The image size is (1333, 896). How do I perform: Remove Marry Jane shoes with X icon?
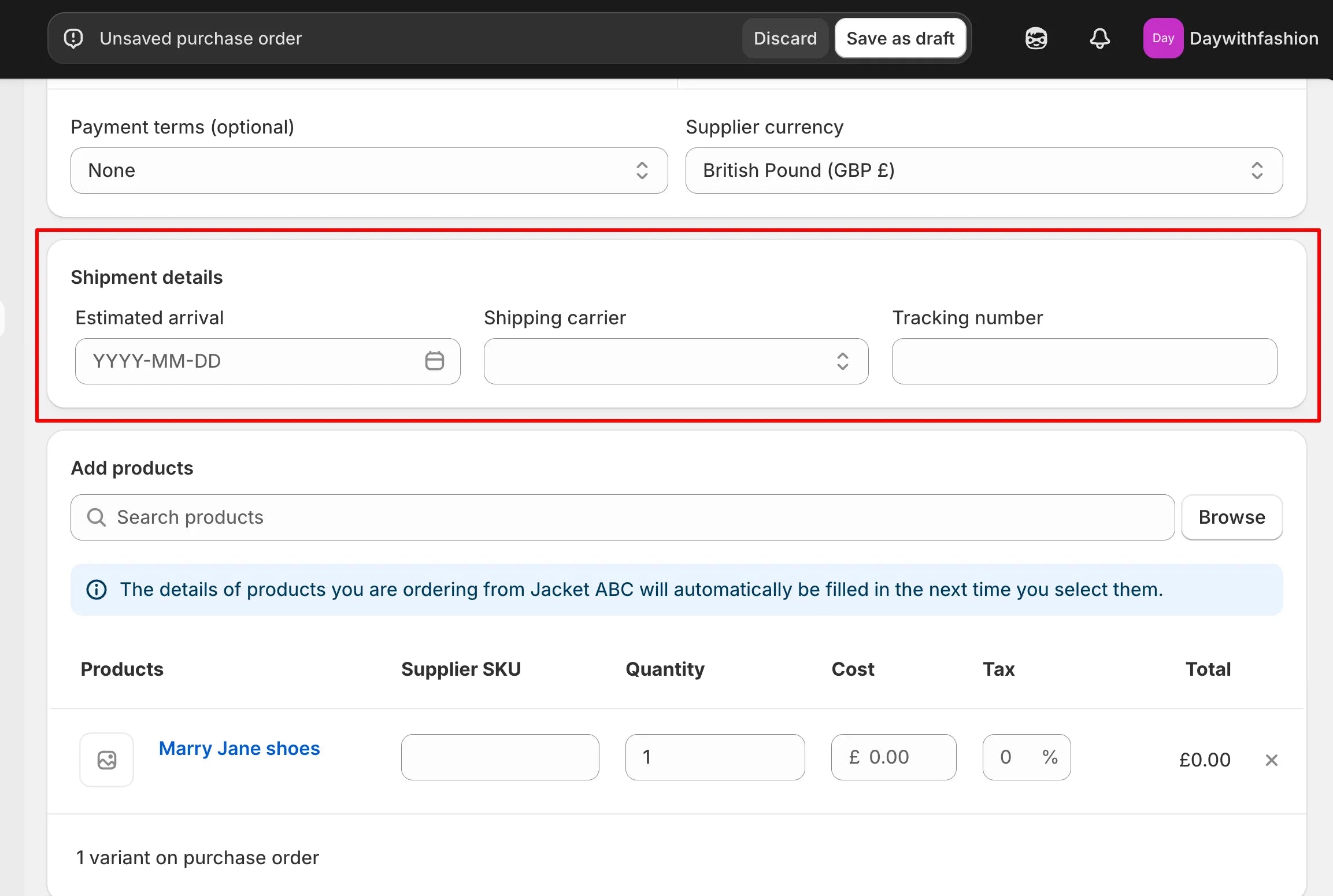click(x=1271, y=760)
